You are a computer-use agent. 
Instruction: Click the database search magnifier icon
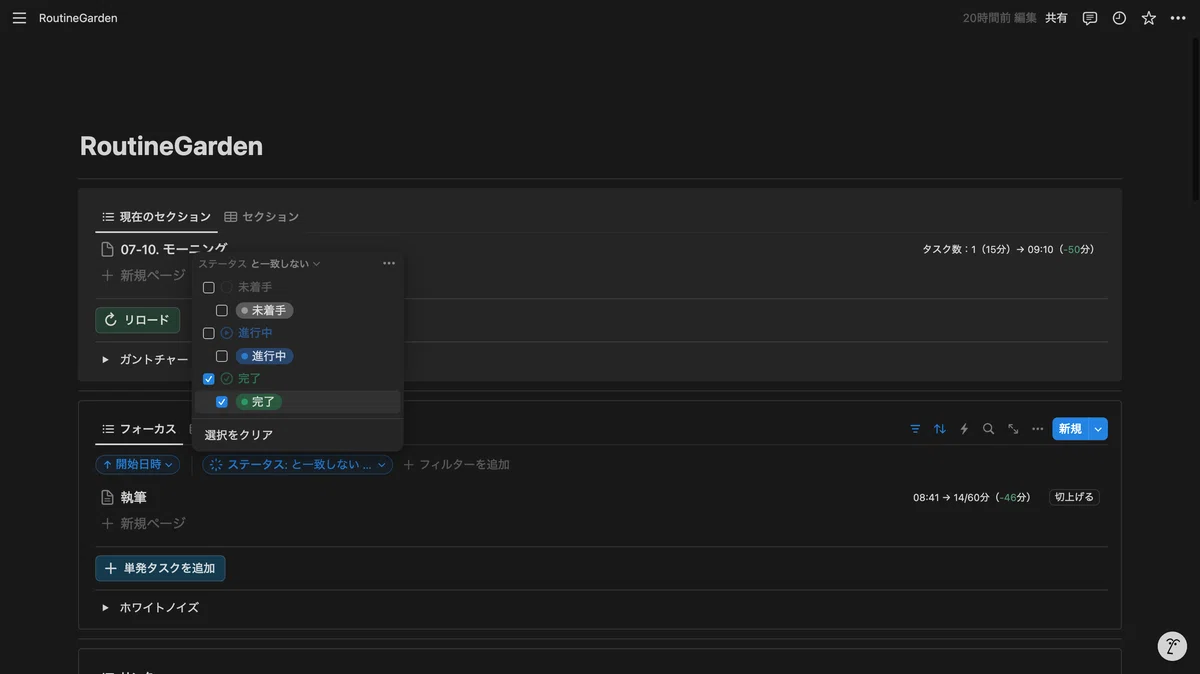988,429
